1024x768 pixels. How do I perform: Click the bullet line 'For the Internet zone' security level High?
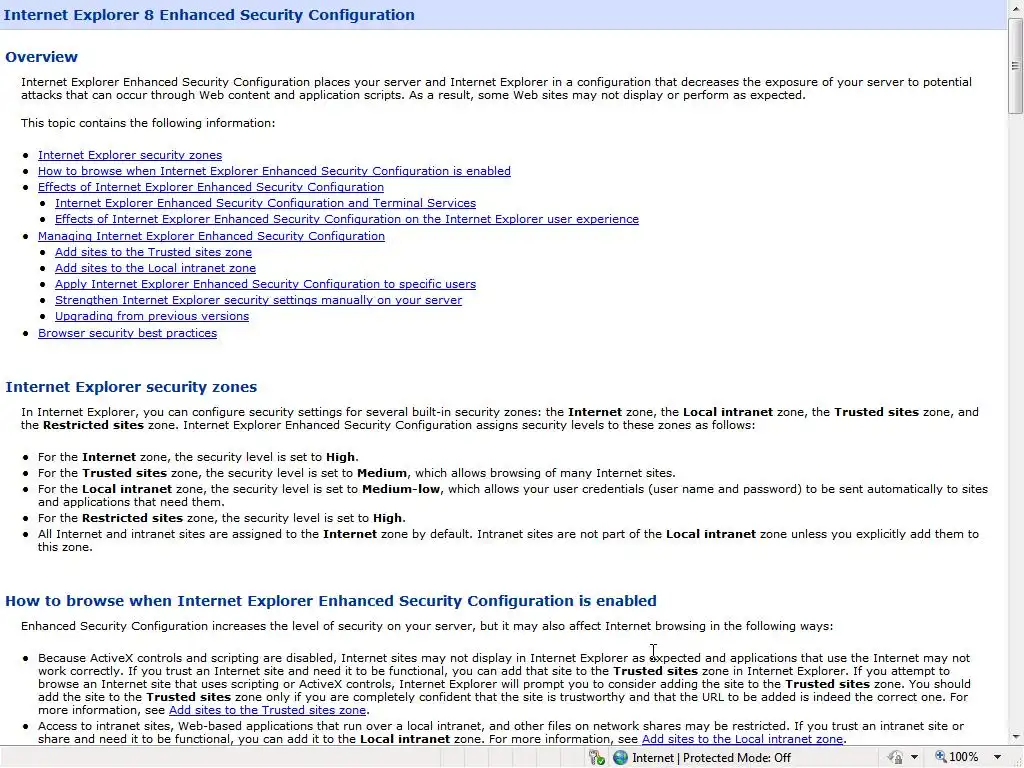tap(199, 457)
